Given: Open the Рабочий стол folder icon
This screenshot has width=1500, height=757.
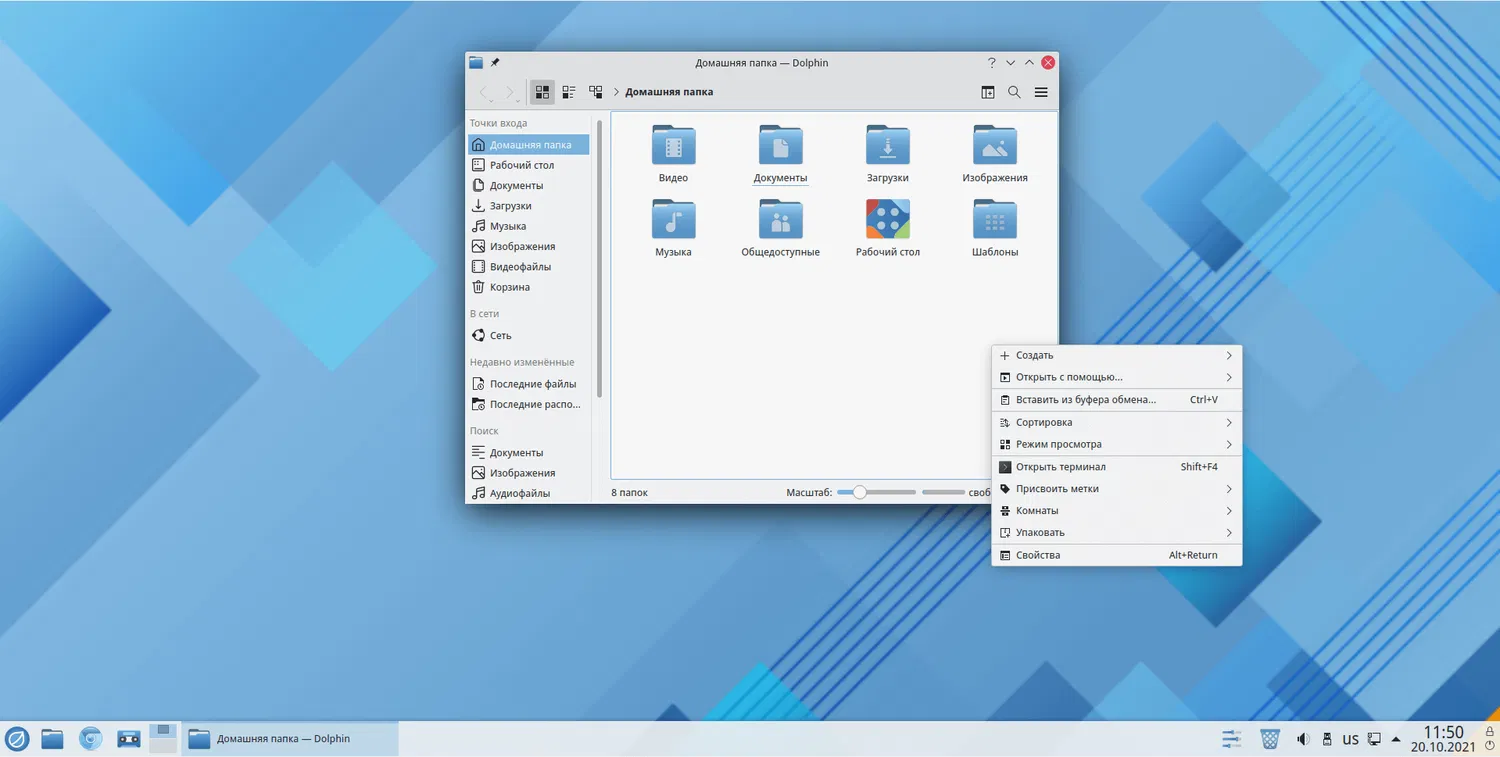Looking at the screenshot, I should pyautogui.click(x=887, y=220).
